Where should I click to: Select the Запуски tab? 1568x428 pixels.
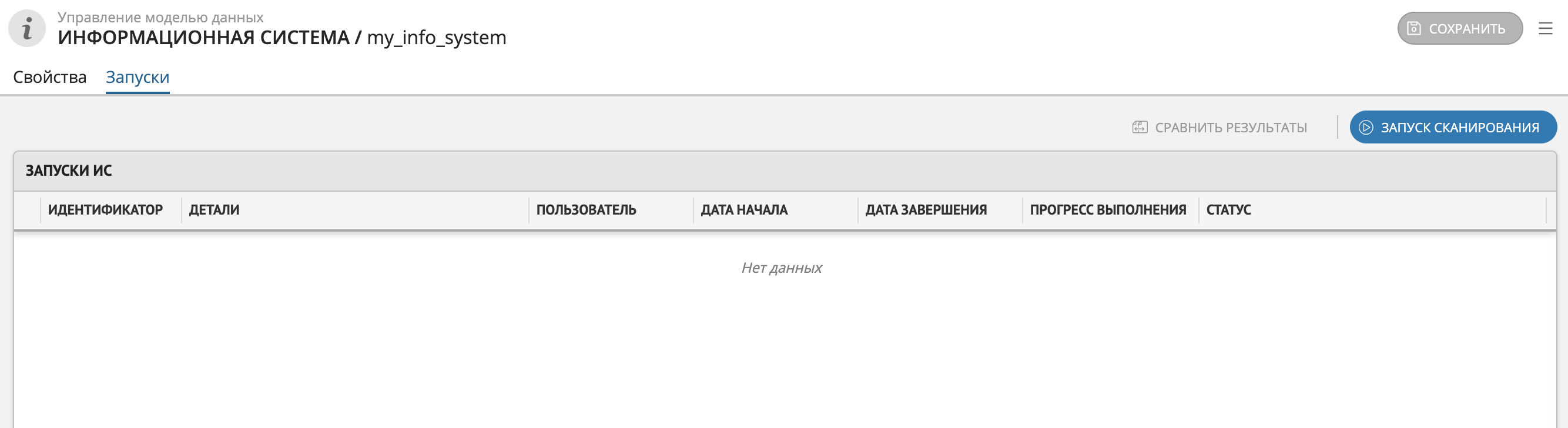[138, 78]
